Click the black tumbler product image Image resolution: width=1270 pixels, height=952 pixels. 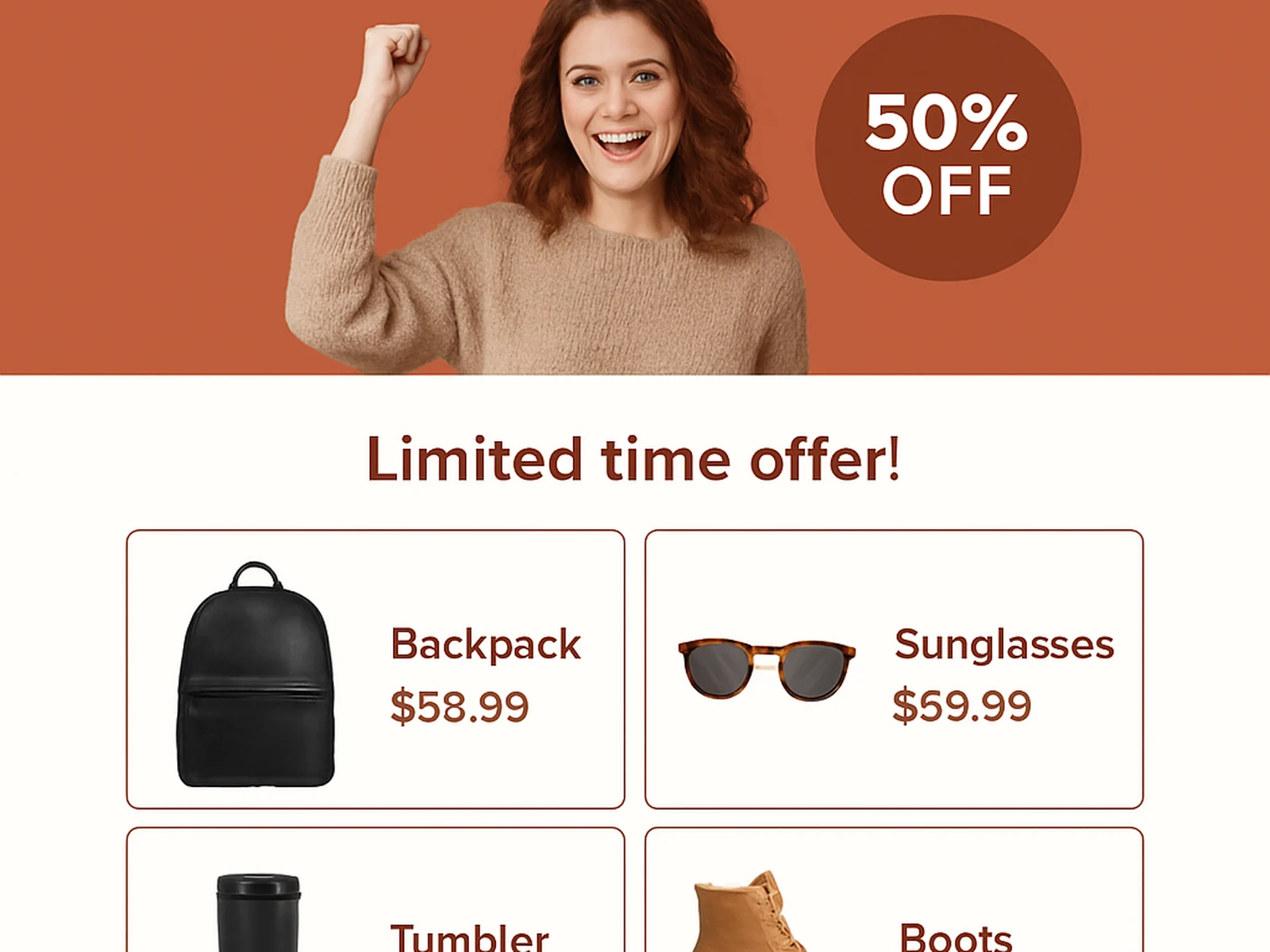coord(259,912)
